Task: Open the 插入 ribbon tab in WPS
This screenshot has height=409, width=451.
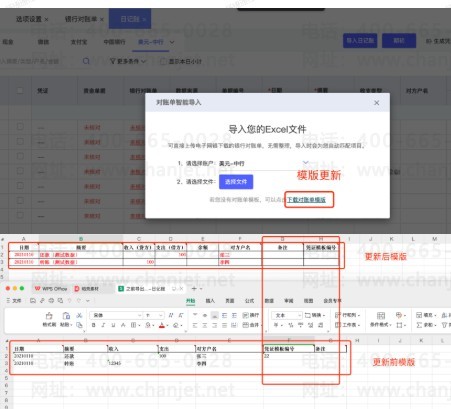Action: 210,301
